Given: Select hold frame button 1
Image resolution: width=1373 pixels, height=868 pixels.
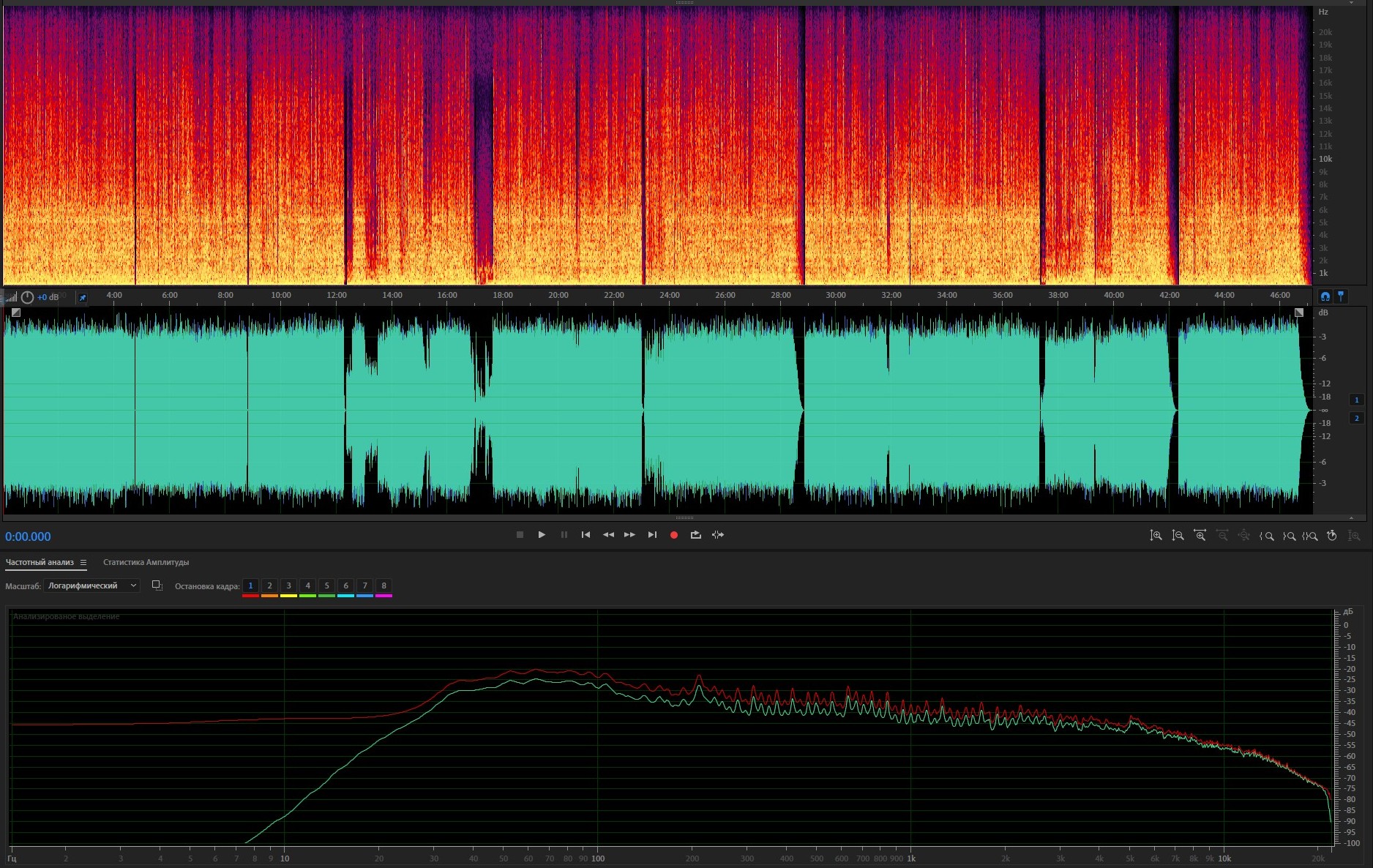Looking at the screenshot, I should pyautogui.click(x=250, y=585).
